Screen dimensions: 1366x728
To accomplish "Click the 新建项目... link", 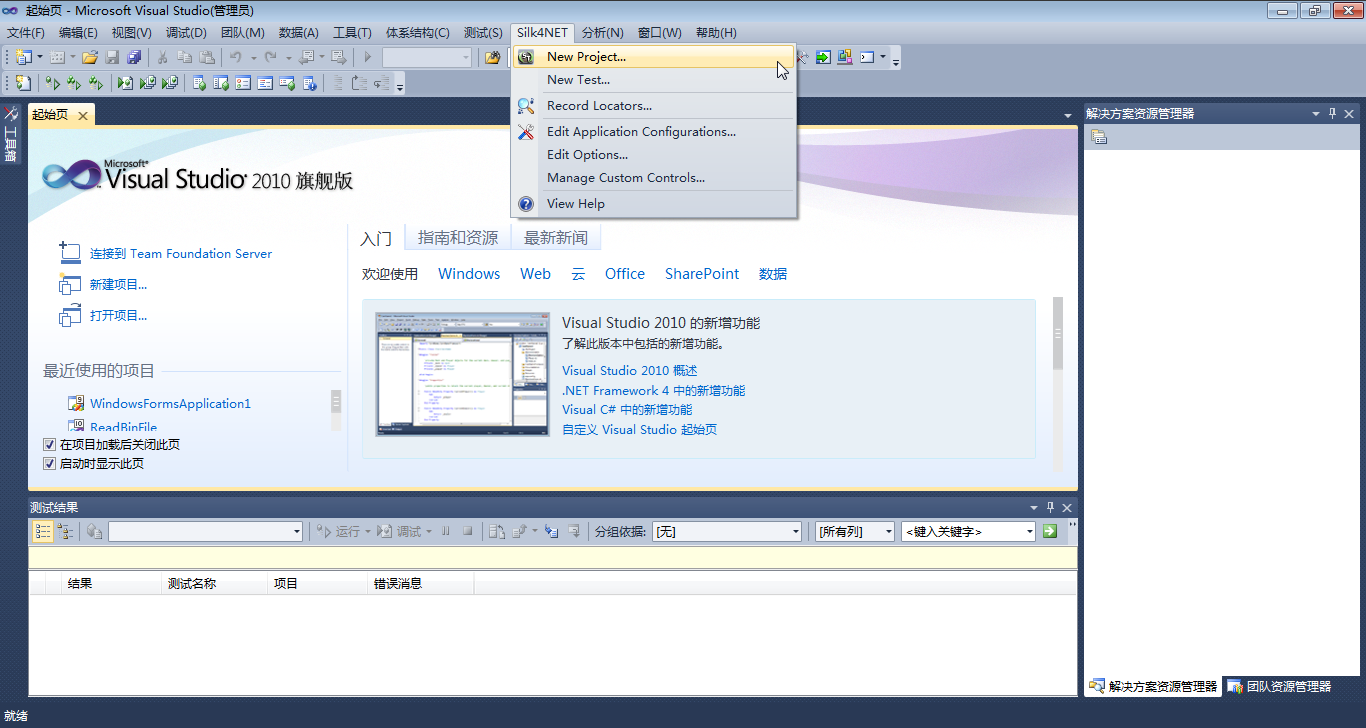I will point(118,285).
